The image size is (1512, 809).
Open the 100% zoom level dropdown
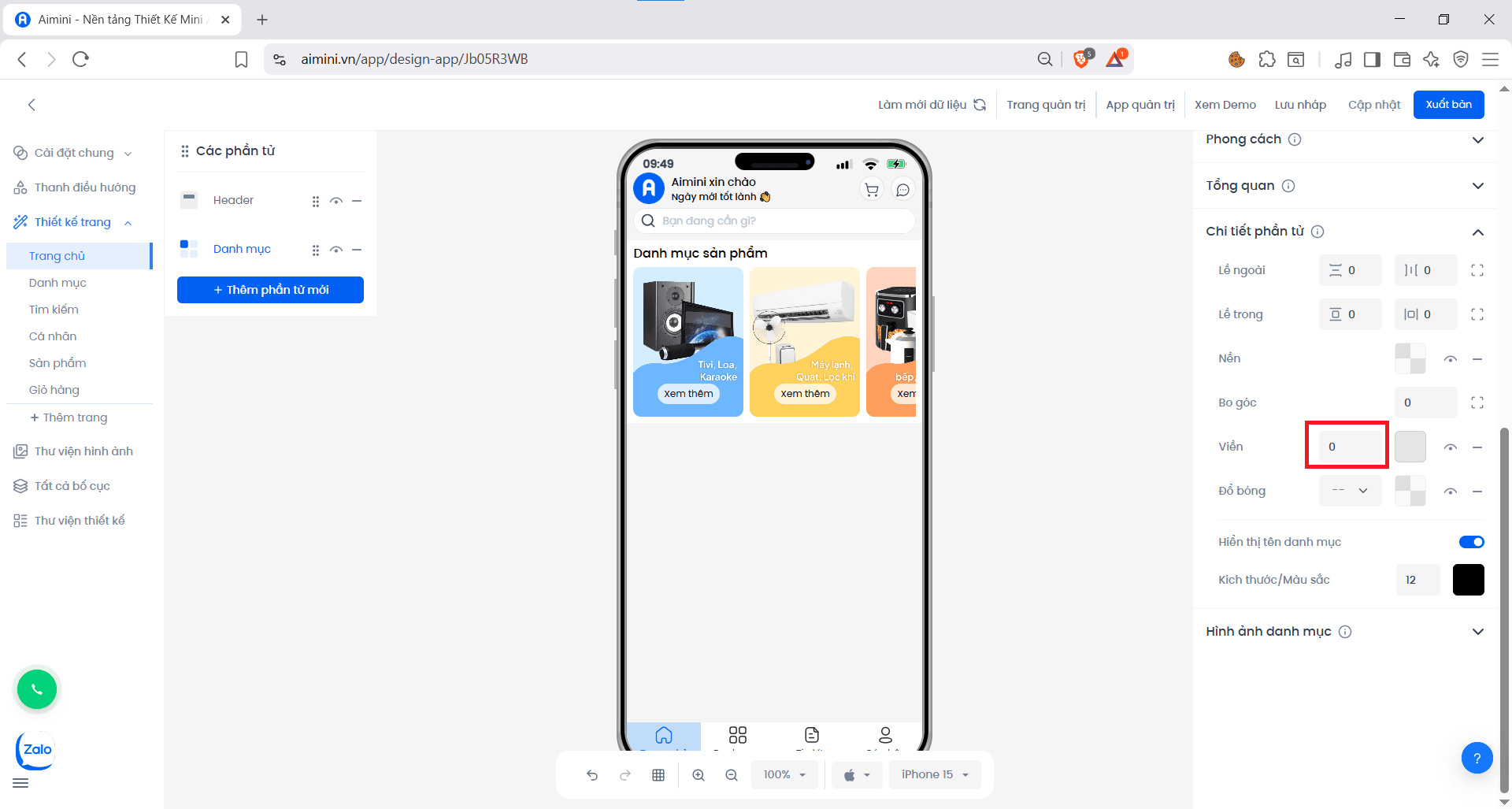784,775
